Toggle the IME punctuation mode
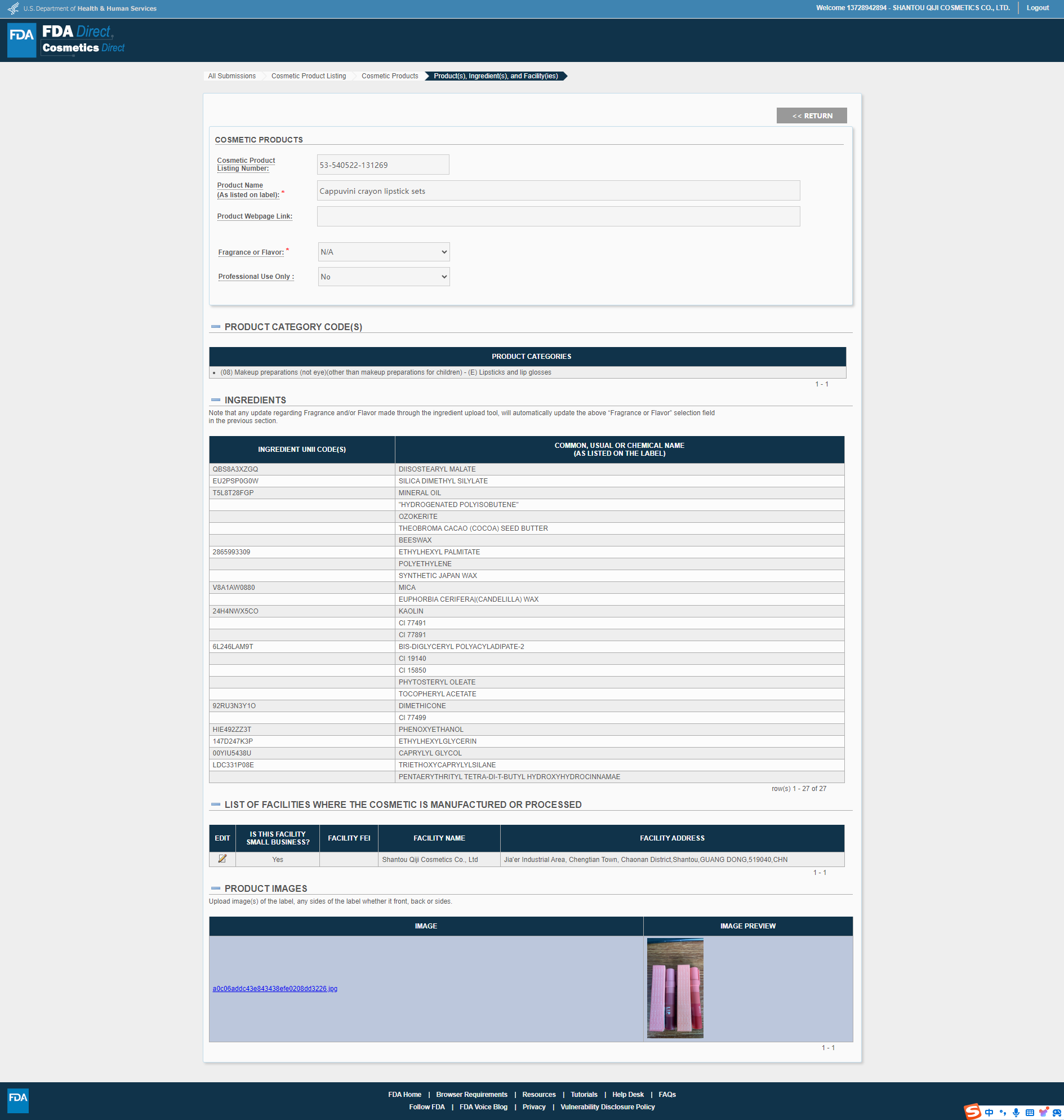The height and width of the screenshot is (1120, 1064). [x=1003, y=1113]
